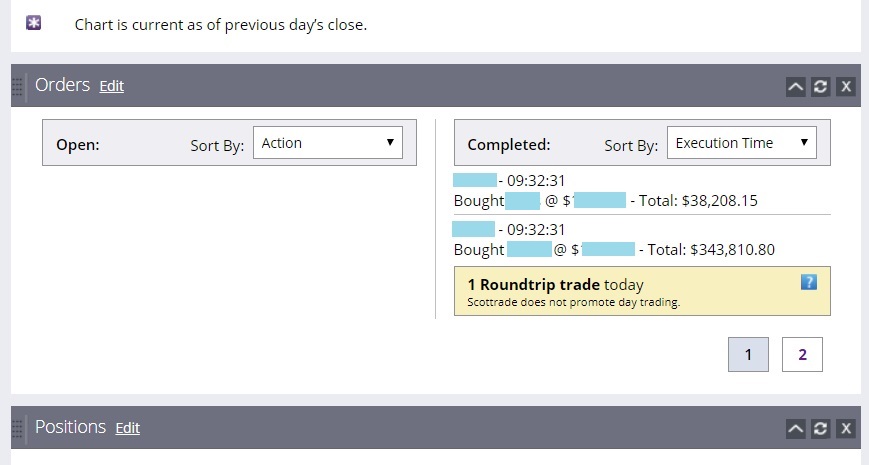Viewport: 869px width, 465px height.
Task: Collapse the Orders panel
Action: [x=796, y=87]
